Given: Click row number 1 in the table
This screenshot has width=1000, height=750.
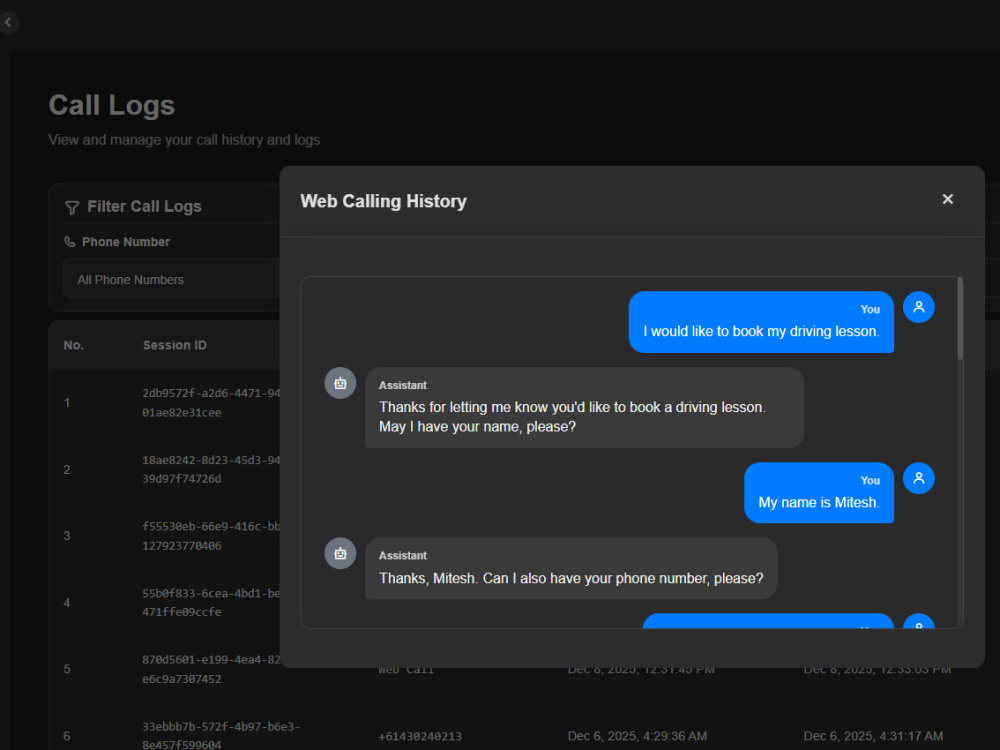Looking at the screenshot, I should [x=66, y=403].
